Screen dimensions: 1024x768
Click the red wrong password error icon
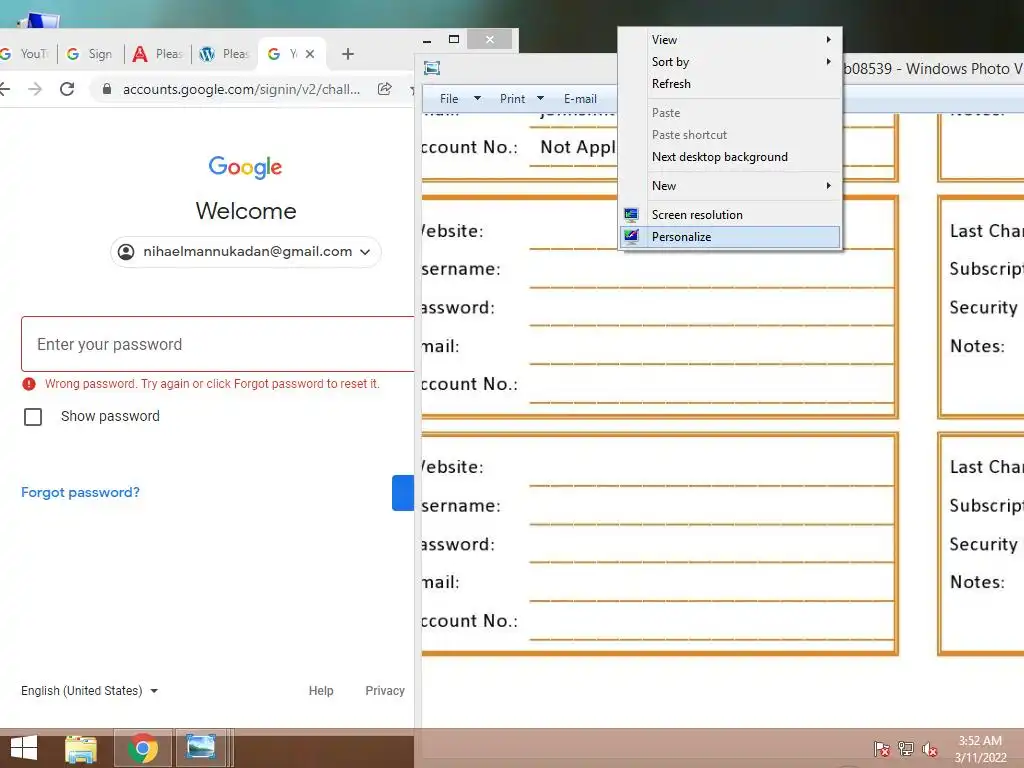point(29,384)
